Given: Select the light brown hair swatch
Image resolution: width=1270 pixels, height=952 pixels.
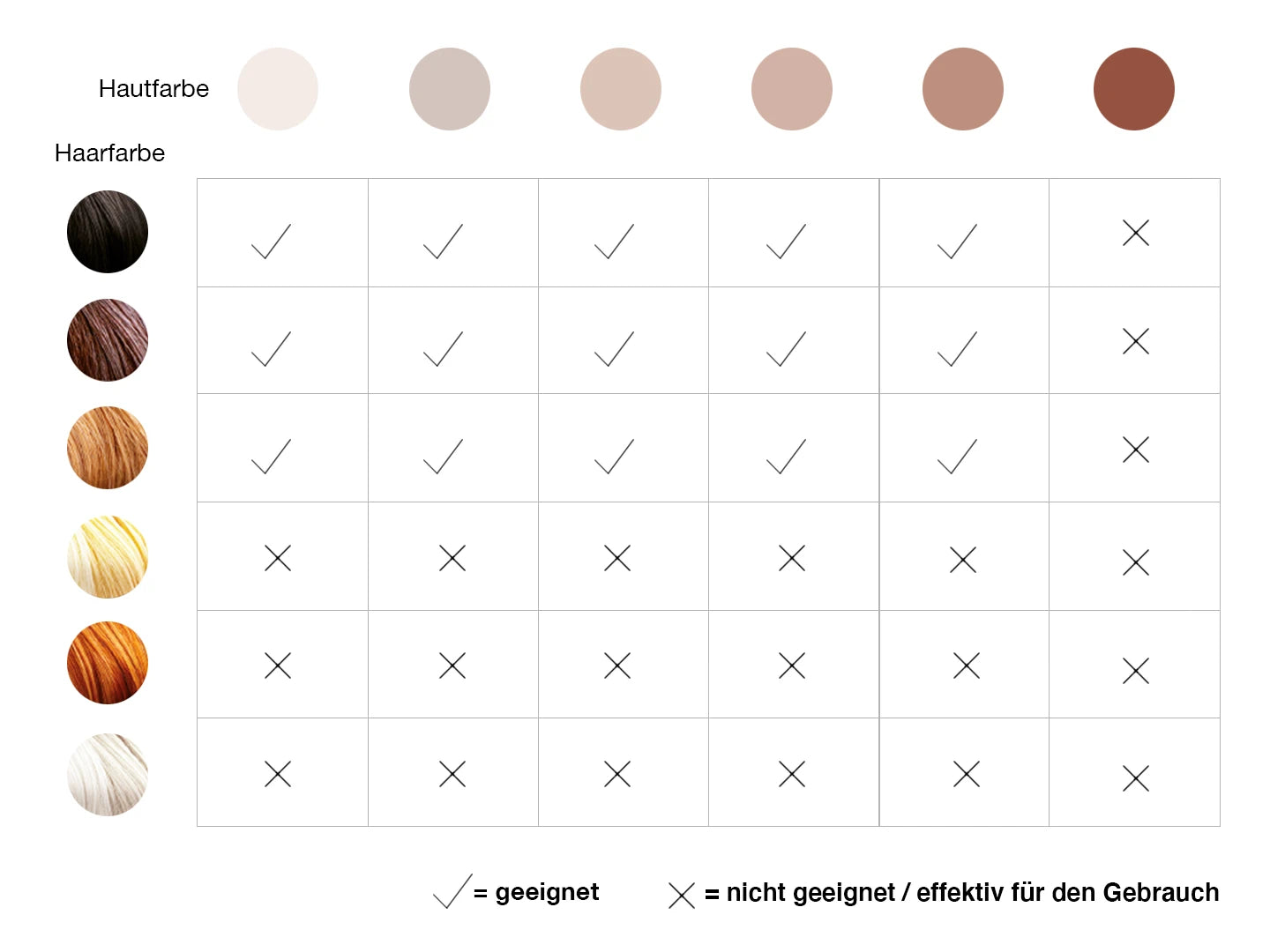Looking at the screenshot, I should click(108, 448).
